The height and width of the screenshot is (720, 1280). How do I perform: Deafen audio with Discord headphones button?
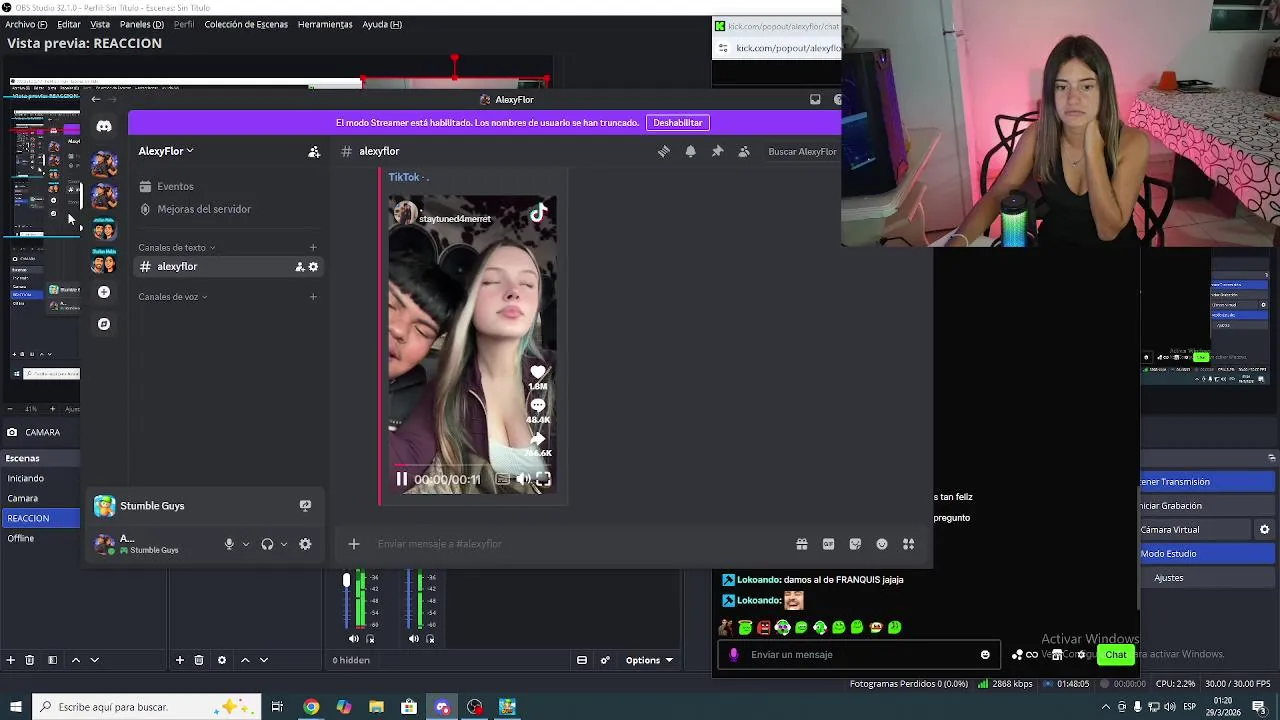click(x=267, y=544)
